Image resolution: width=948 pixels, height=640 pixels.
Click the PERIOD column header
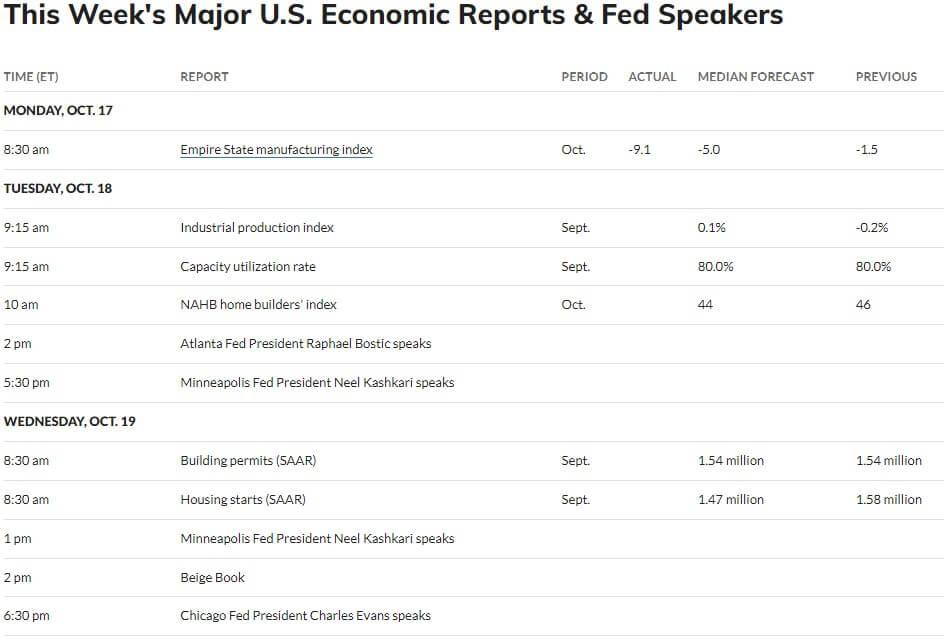click(584, 77)
